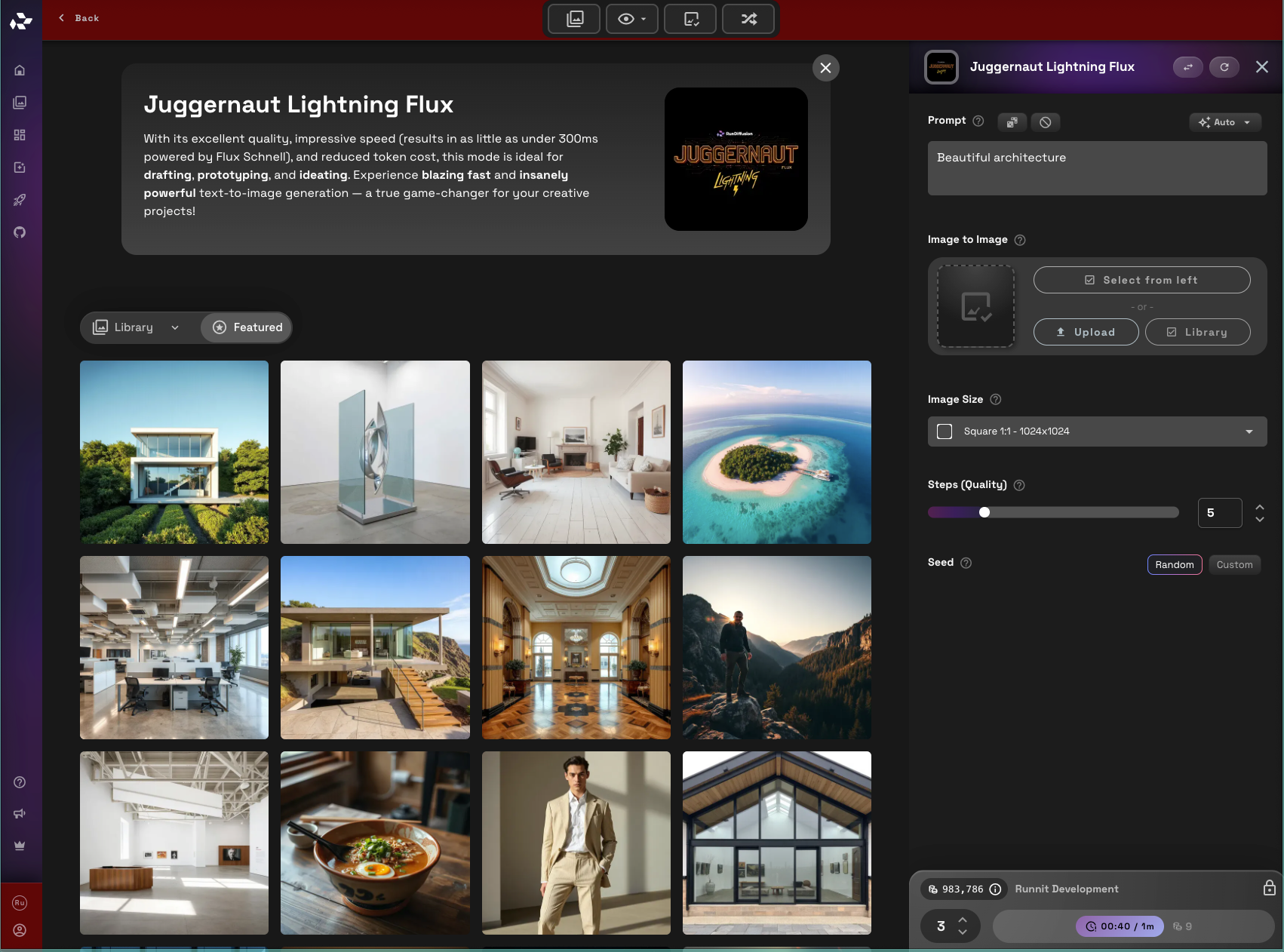1284x952 pixels.
Task: Click the Upload button
Action: tap(1086, 332)
